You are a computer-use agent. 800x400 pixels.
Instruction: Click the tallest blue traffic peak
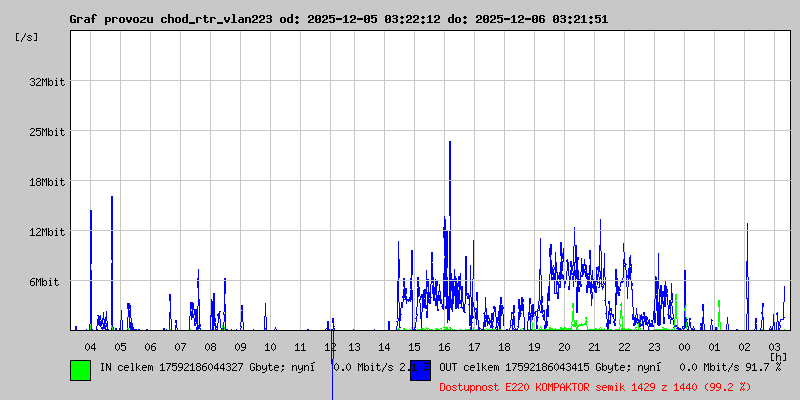(450, 143)
